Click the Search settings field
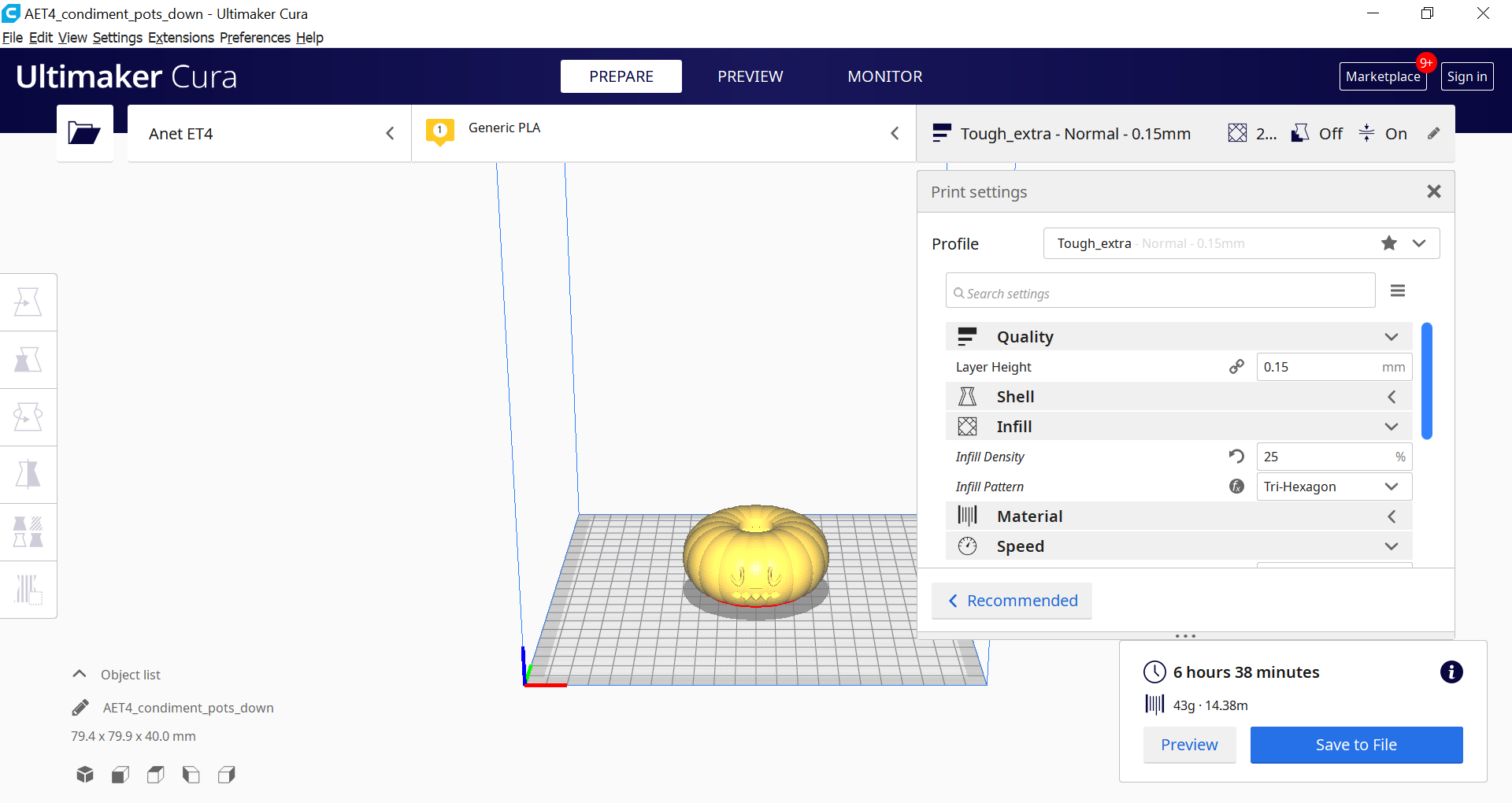 [x=1161, y=291]
